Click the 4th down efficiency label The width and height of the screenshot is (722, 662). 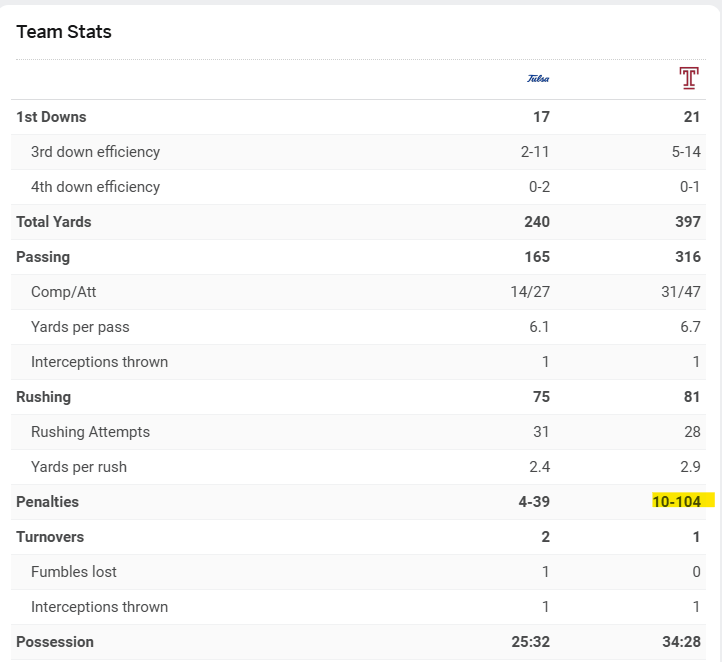[x=95, y=187]
